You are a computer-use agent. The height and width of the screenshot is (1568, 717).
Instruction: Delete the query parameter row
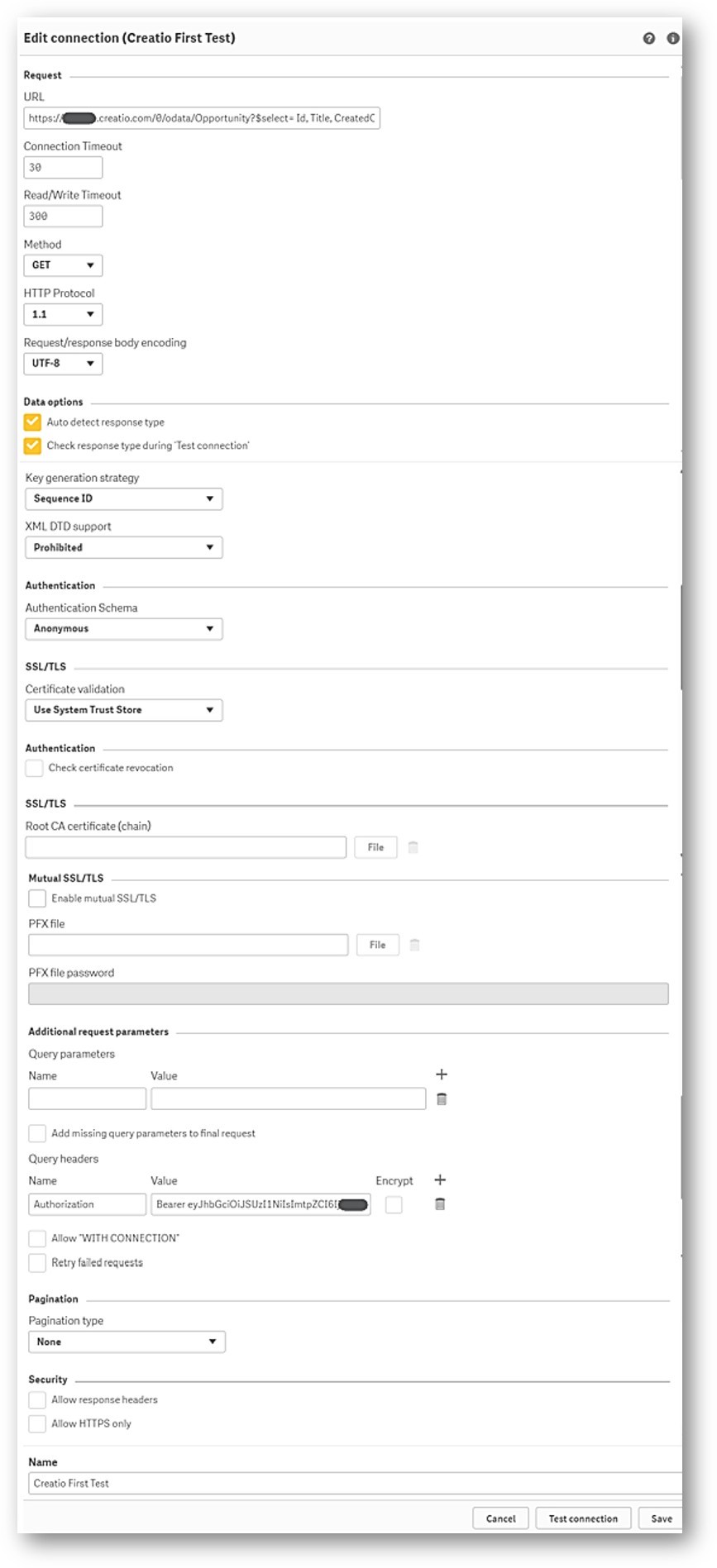coord(442,1099)
